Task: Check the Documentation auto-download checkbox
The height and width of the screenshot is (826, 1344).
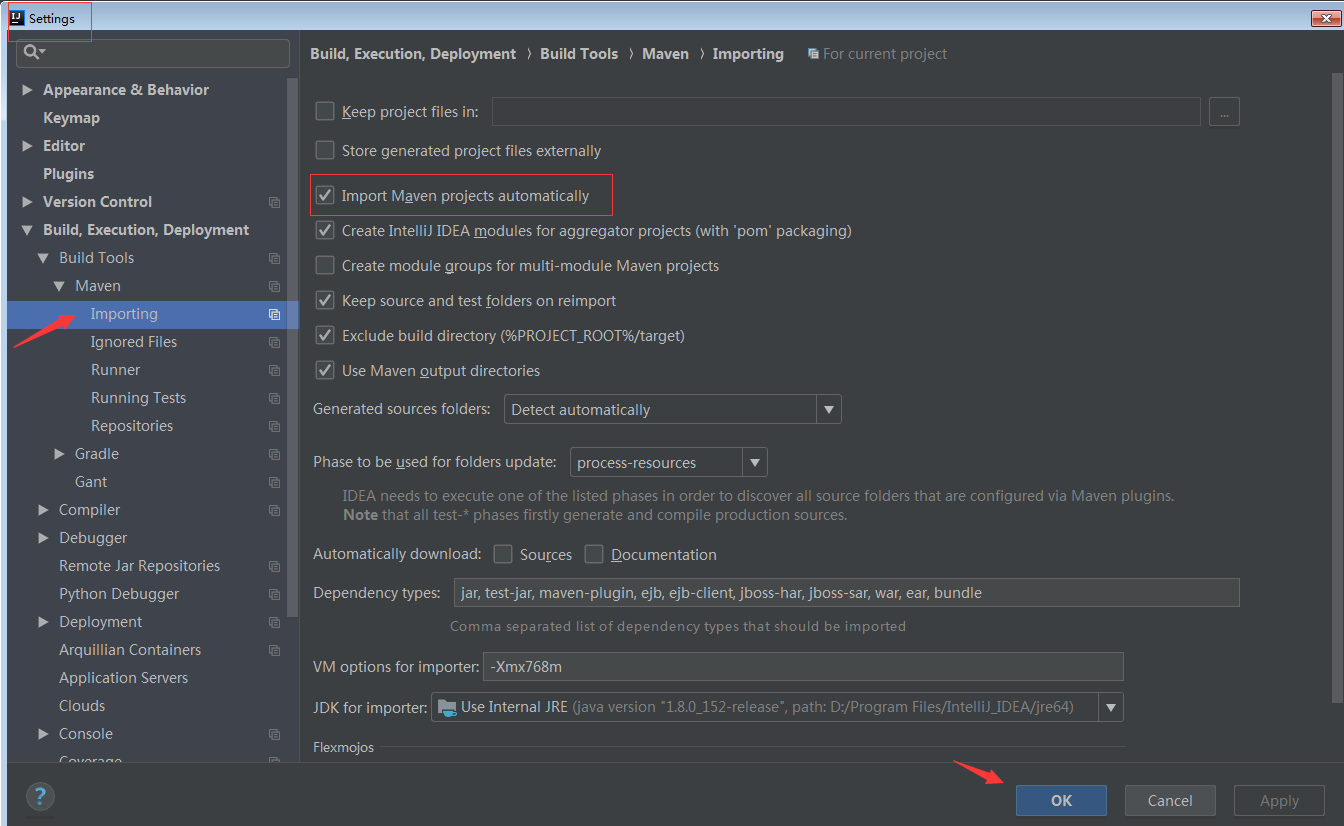Action: pyautogui.click(x=594, y=554)
